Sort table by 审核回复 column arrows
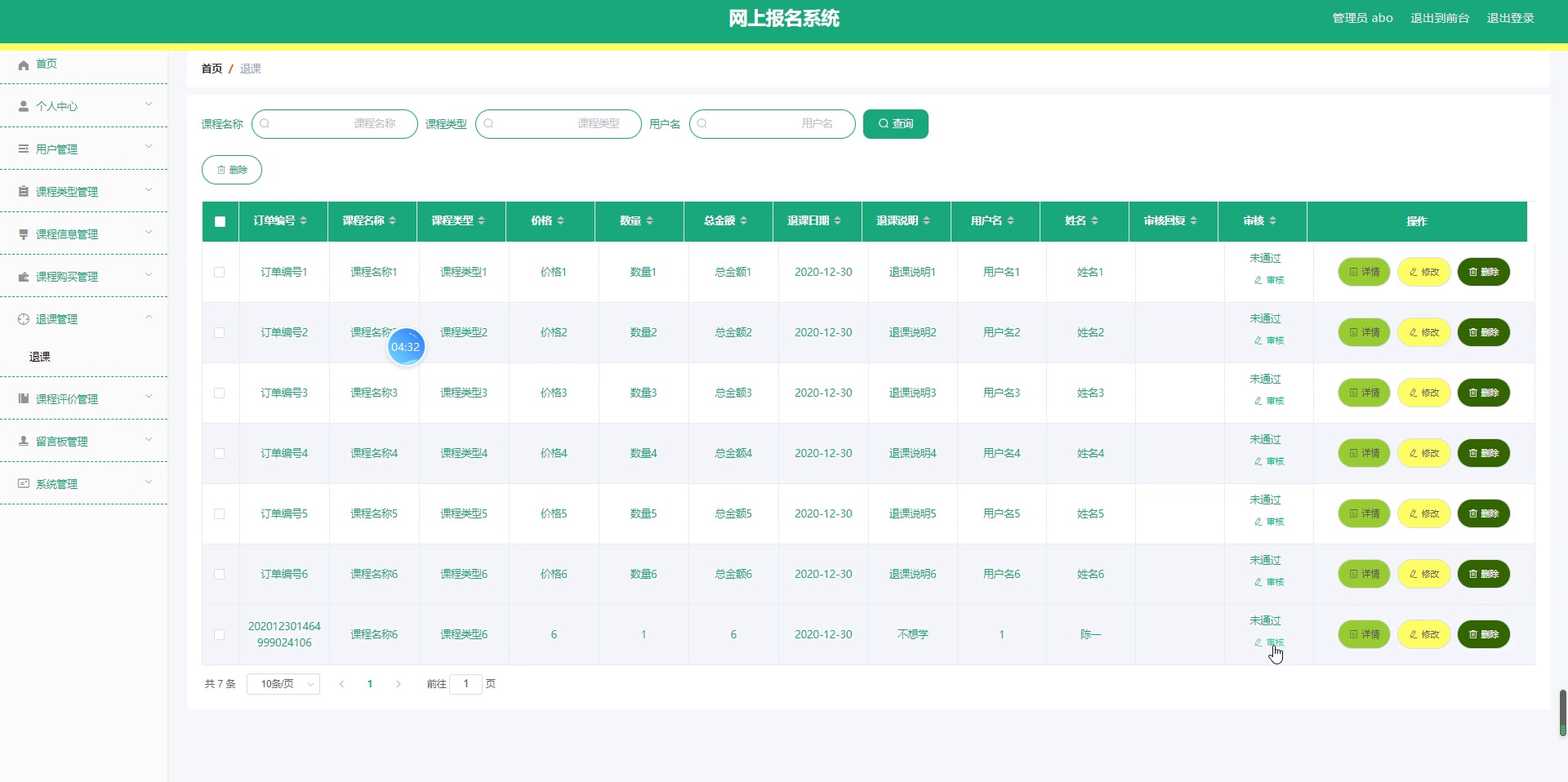Viewport: 1568px width, 782px height. [1194, 221]
